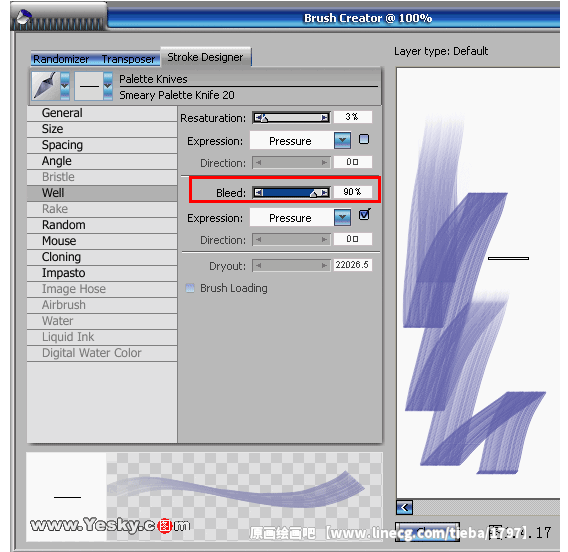Toggle the Resaturation expression invert checkbox
The width and height of the screenshot is (568, 552).
(364, 139)
